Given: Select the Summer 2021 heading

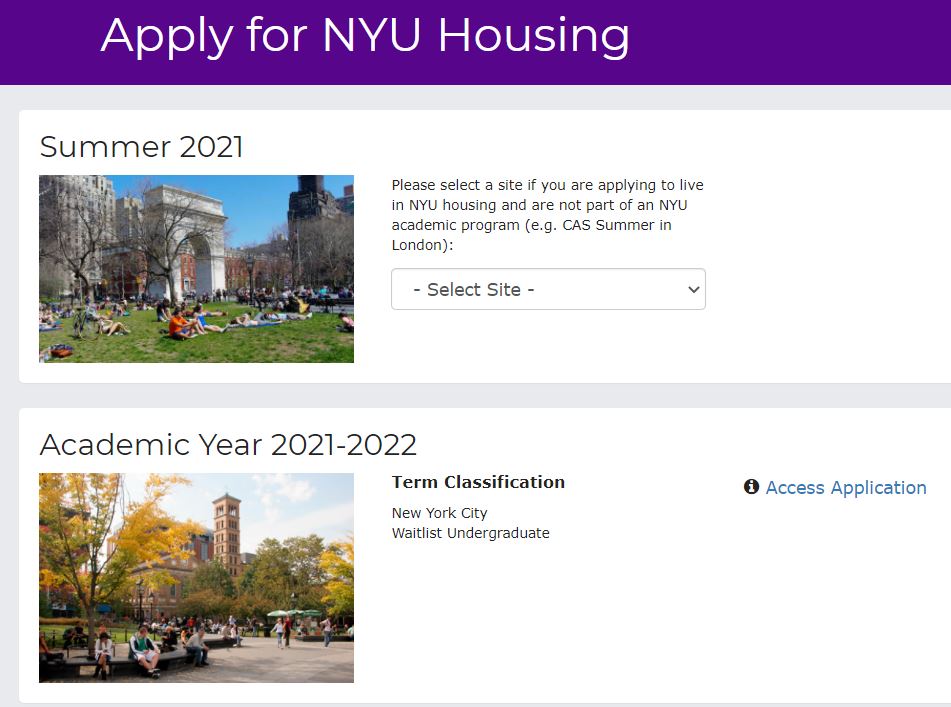Looking at the screenshot, I should point(141,147).
